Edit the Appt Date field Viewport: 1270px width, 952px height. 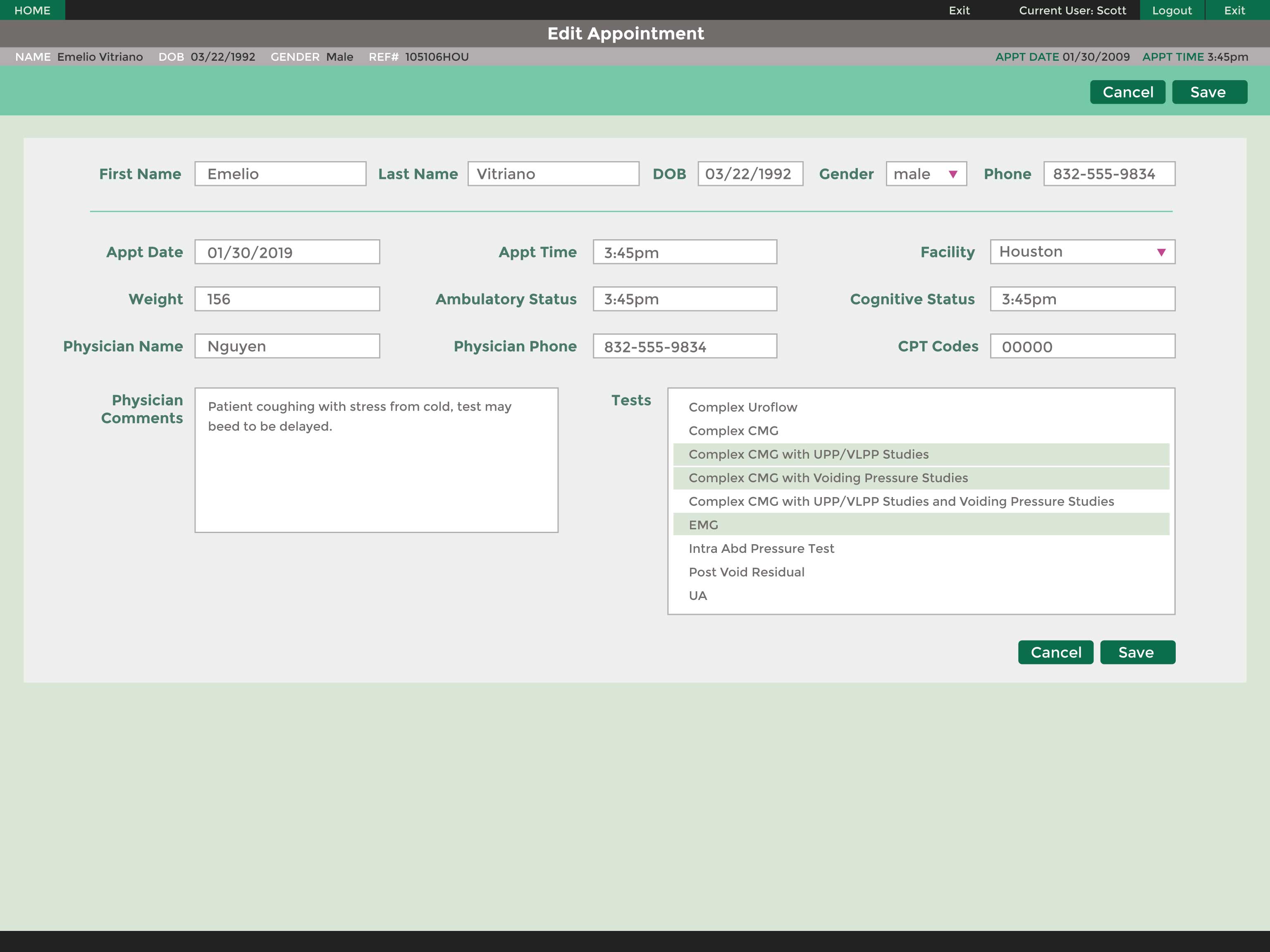[x=286, y=251]
